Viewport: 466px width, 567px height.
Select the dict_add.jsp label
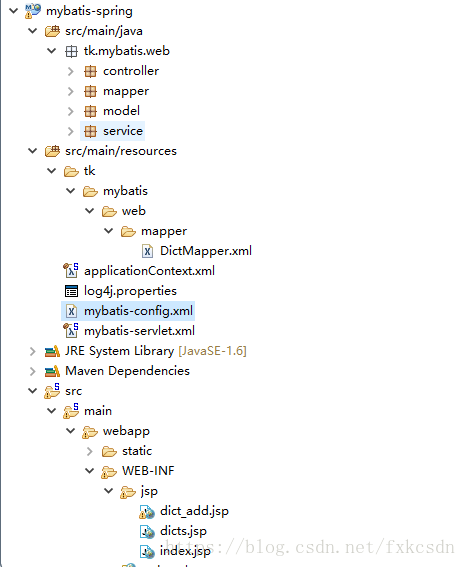[x=194, y=511]
